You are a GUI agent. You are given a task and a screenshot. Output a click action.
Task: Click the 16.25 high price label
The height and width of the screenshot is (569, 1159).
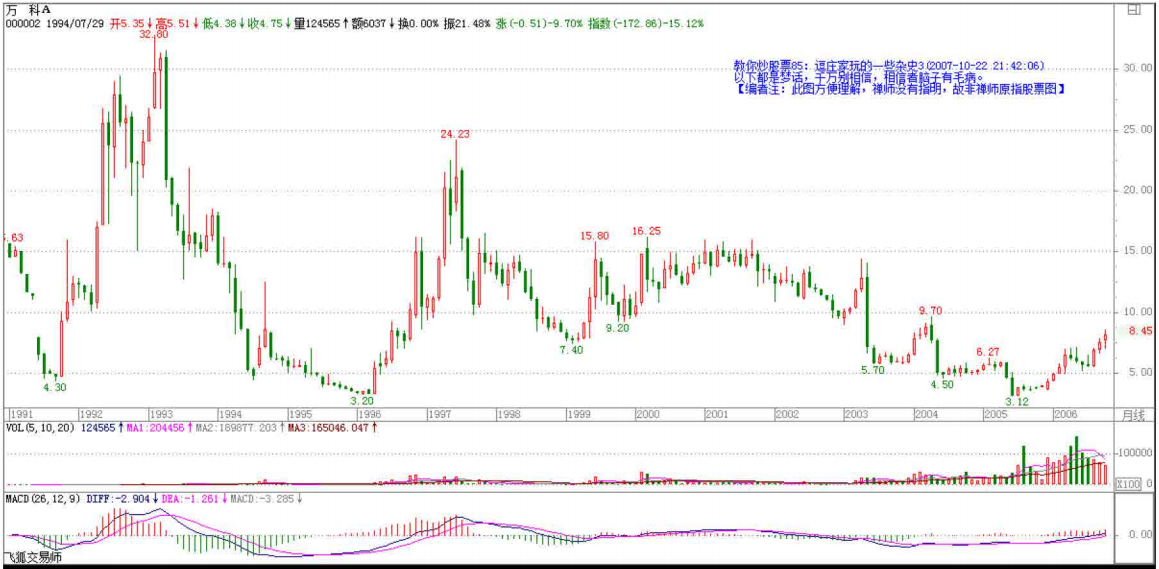[x=646, y=231]
